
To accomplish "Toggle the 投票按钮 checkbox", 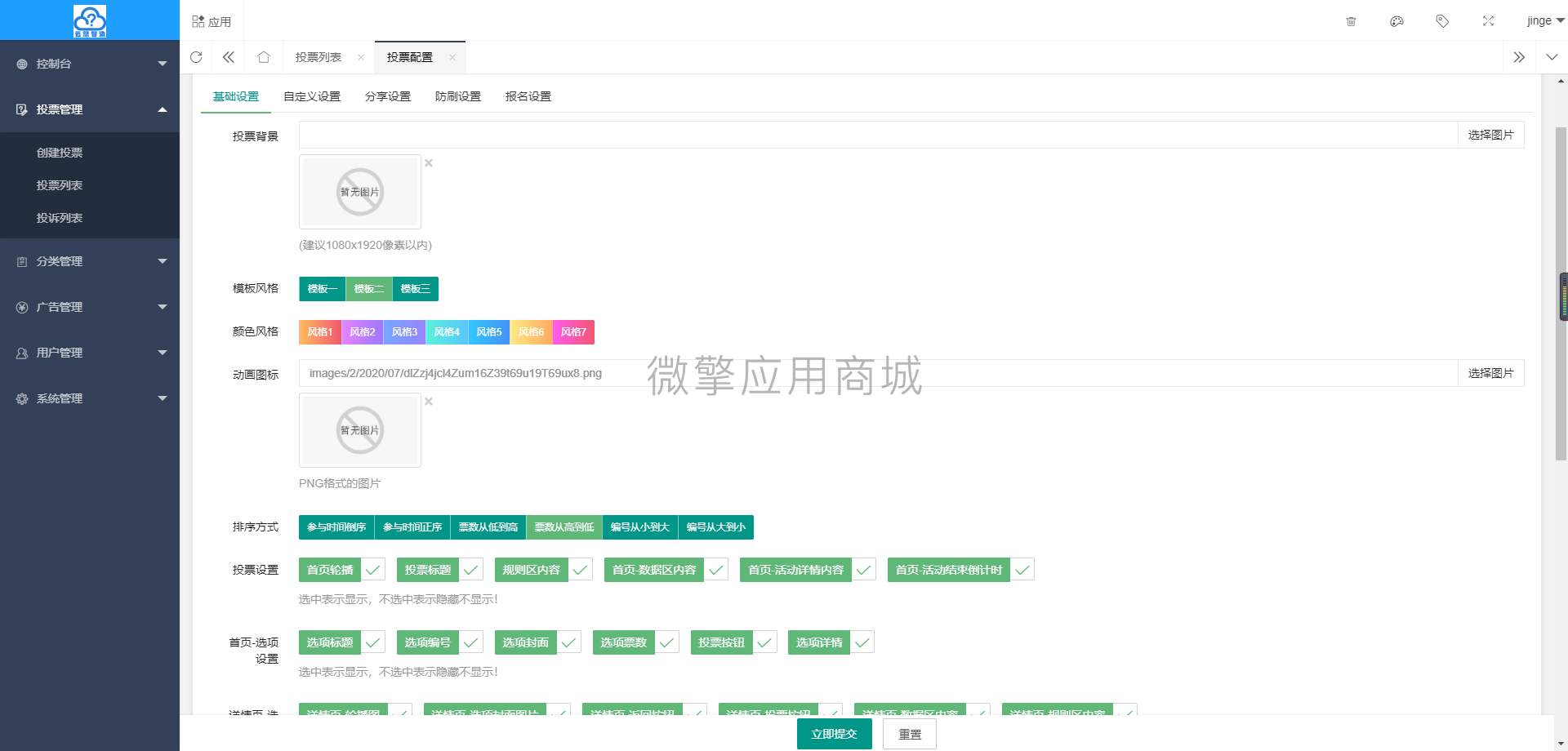I will coord(734,642).
